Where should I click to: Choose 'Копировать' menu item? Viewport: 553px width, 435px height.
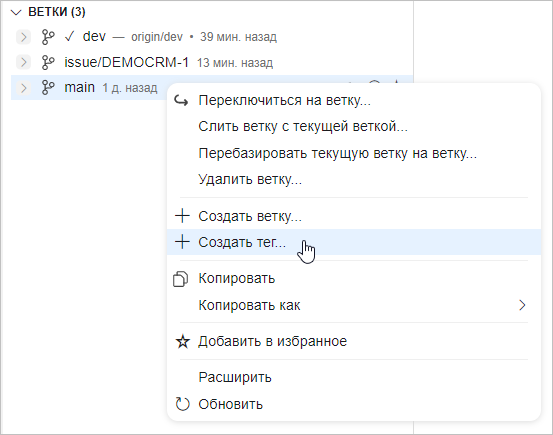pyautogui.click(x=354, y=279)
